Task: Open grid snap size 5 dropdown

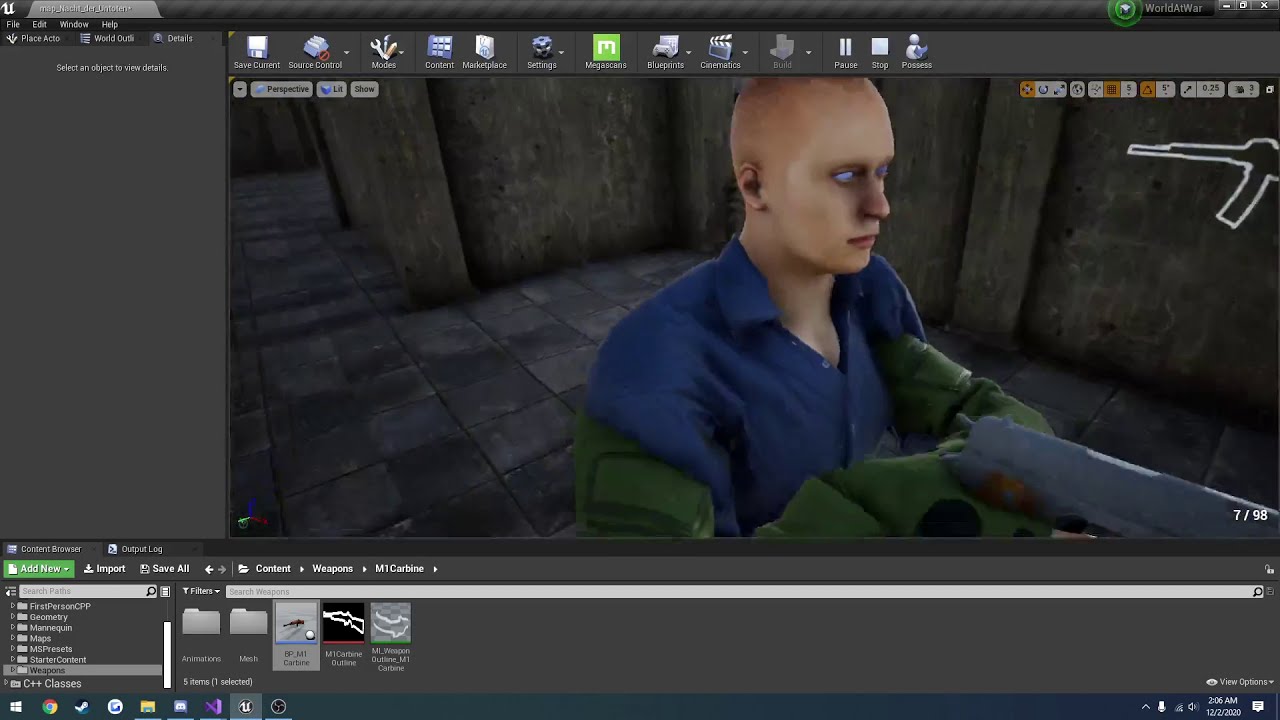Action: [x=1129, y=89]
